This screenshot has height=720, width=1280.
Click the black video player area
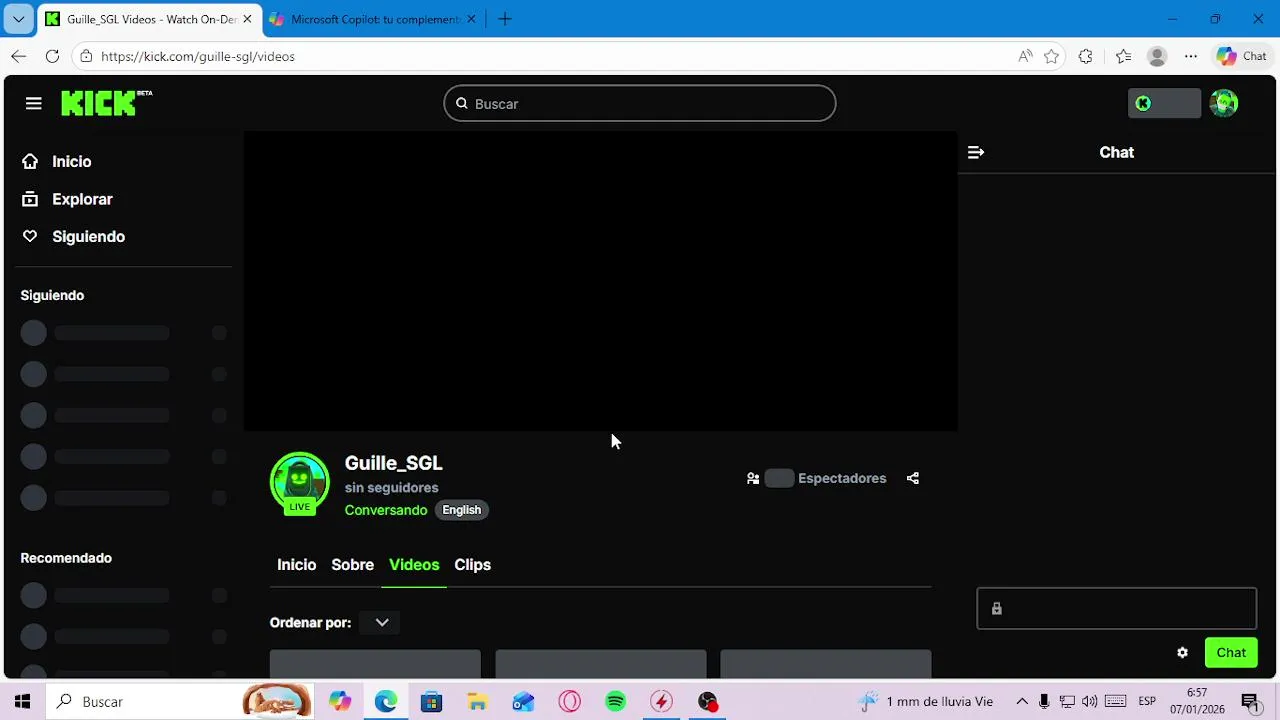pyautogui.click(x=600, y=281)
